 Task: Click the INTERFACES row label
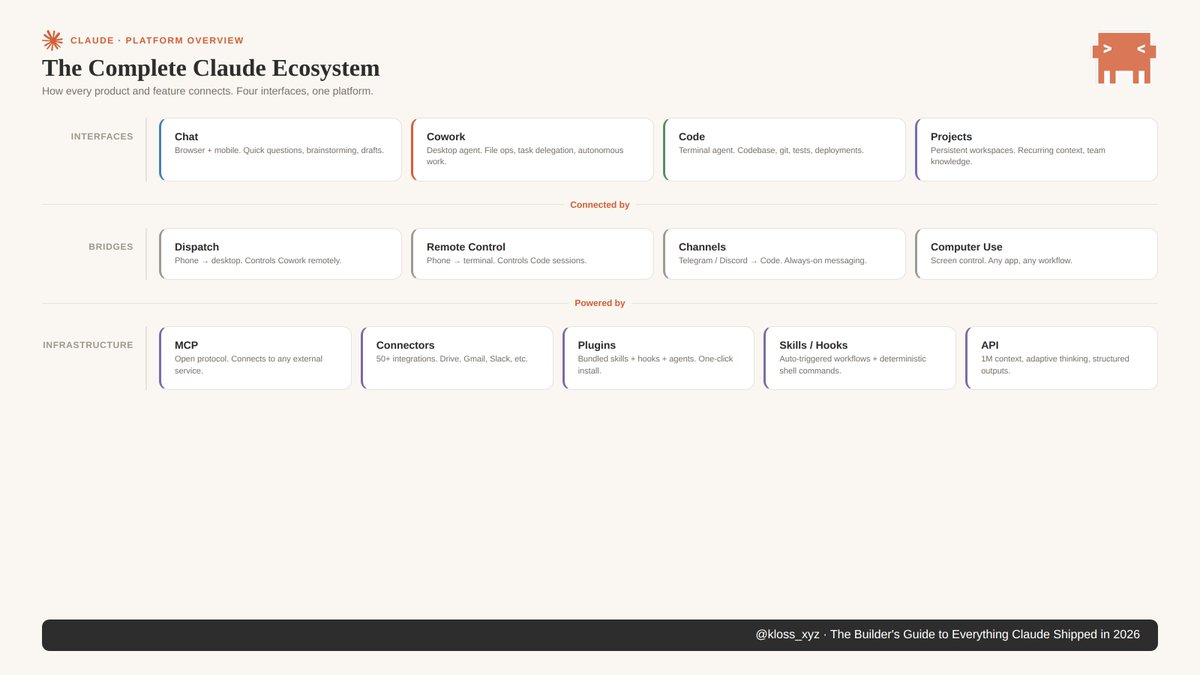(101, 137)
